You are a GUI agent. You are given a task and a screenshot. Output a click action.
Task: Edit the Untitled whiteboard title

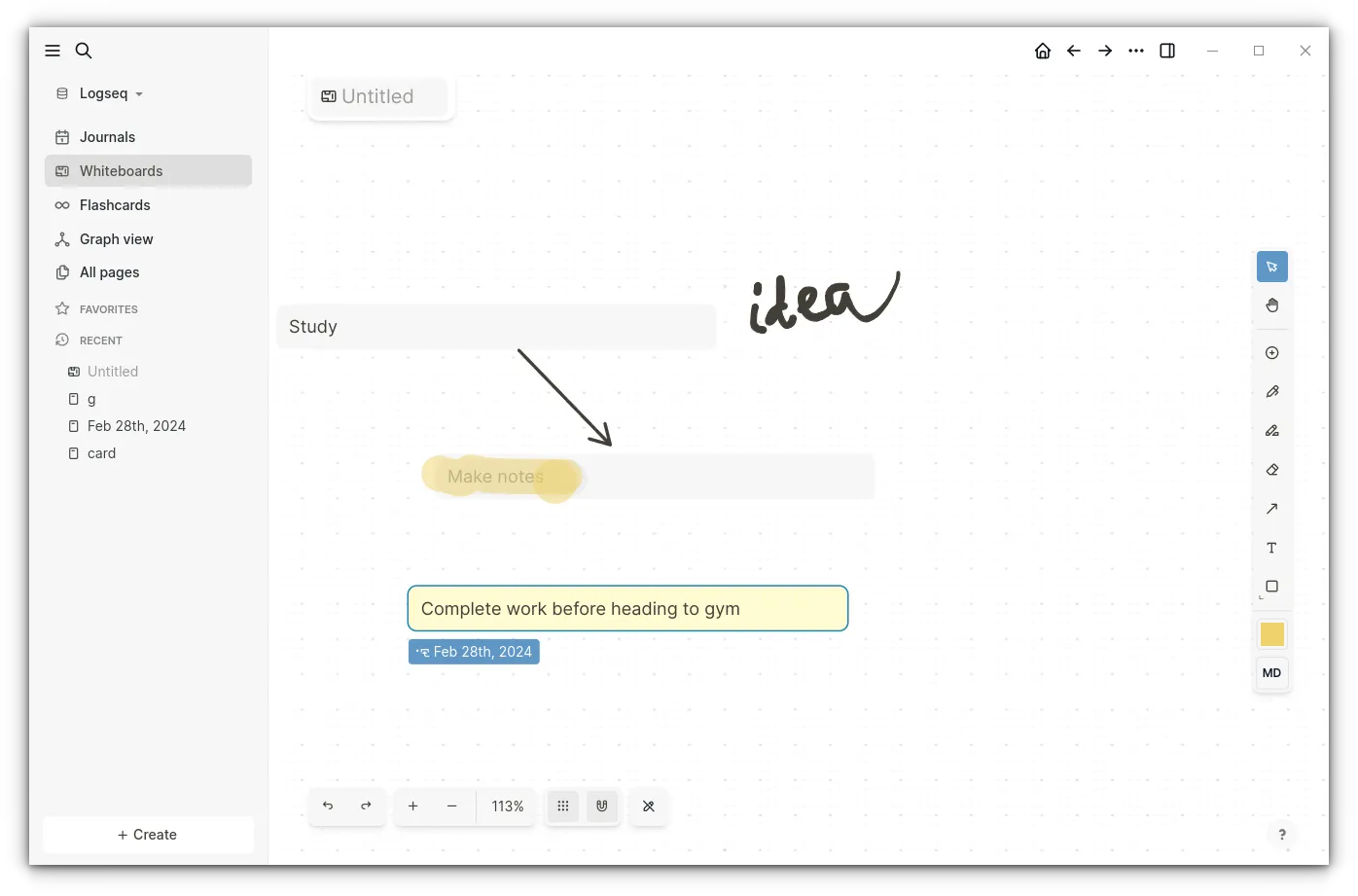click(x=377, y=96)
